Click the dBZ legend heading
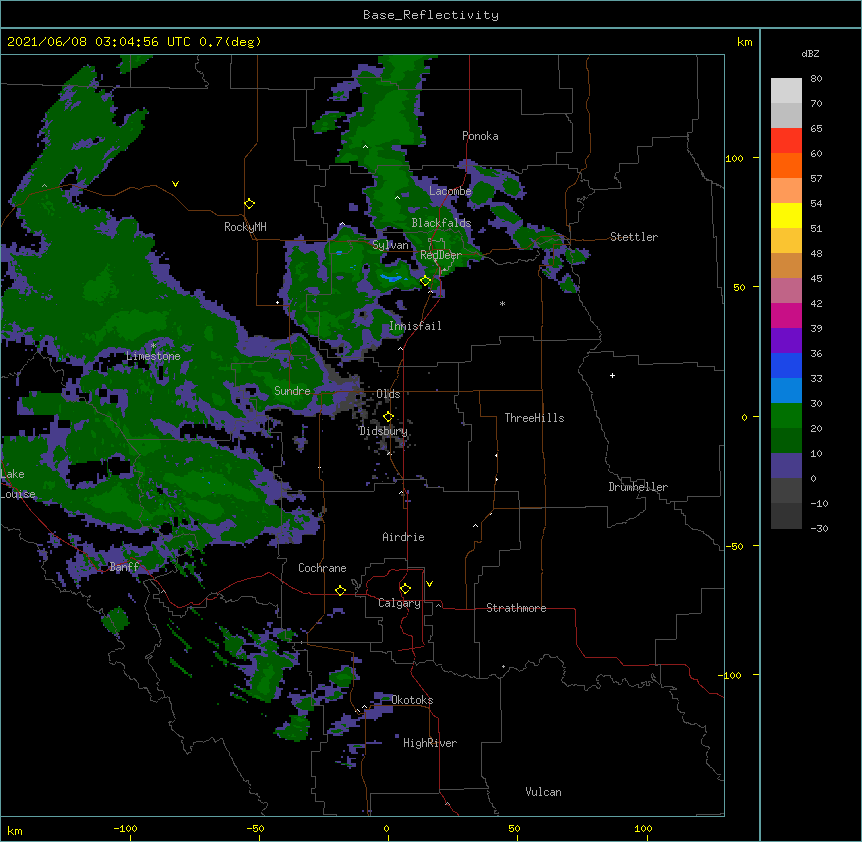The image size is (862, 842). 810,54
